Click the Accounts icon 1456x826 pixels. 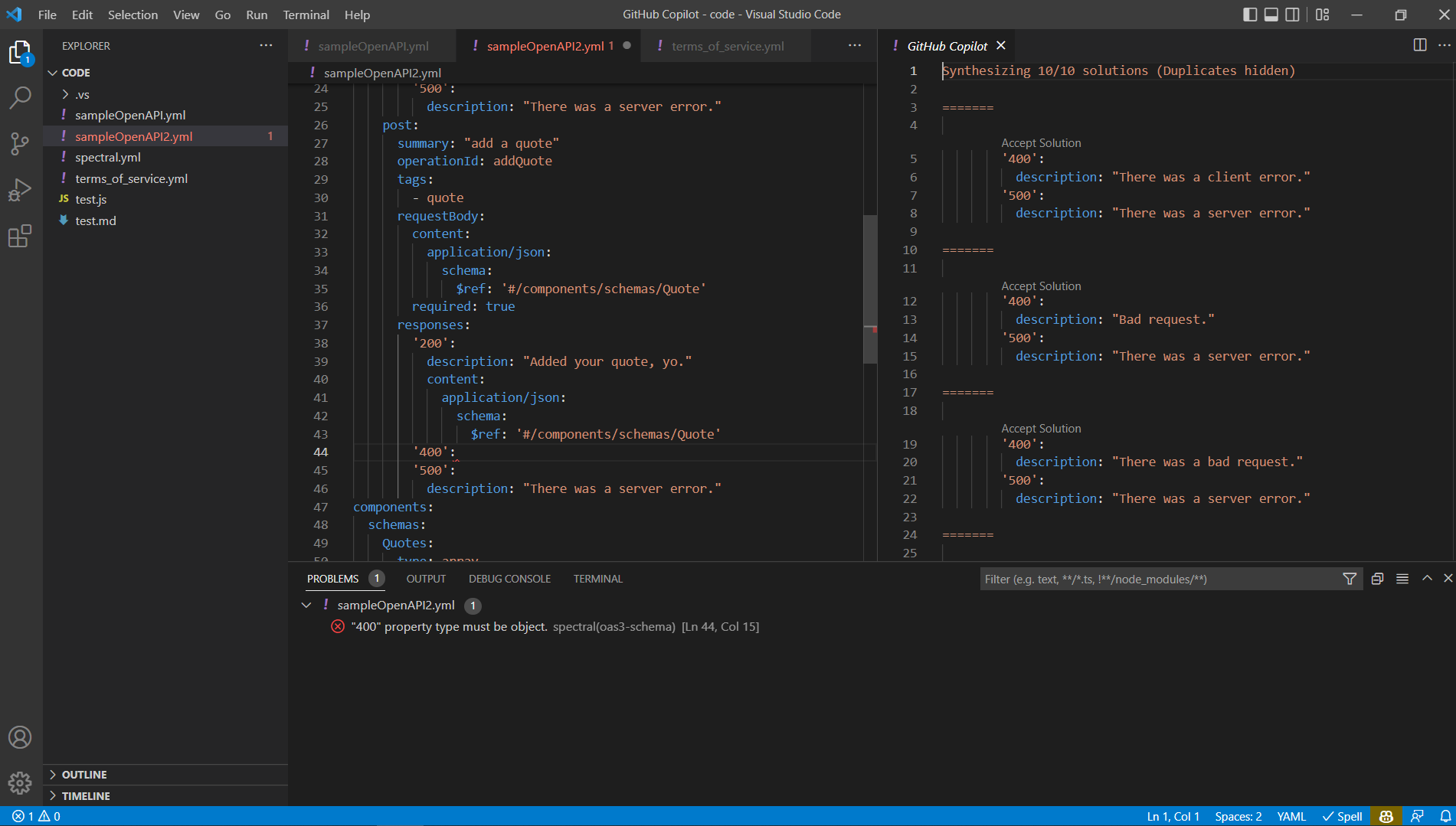pos(20,737)
